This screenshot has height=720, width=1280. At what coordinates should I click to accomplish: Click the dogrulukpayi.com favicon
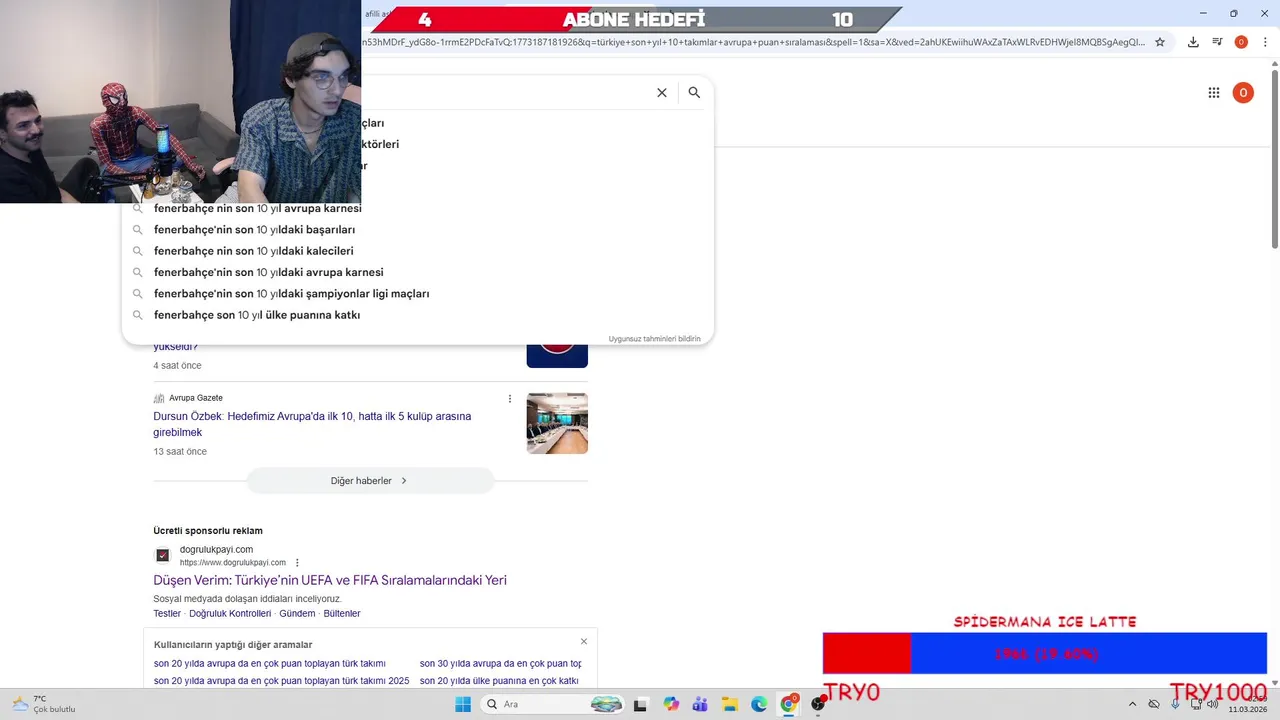[x=163, y=556]
